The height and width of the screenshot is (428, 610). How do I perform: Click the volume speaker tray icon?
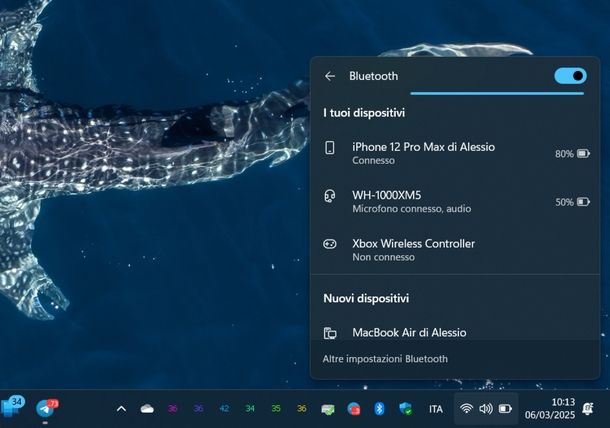click(486, 409)
